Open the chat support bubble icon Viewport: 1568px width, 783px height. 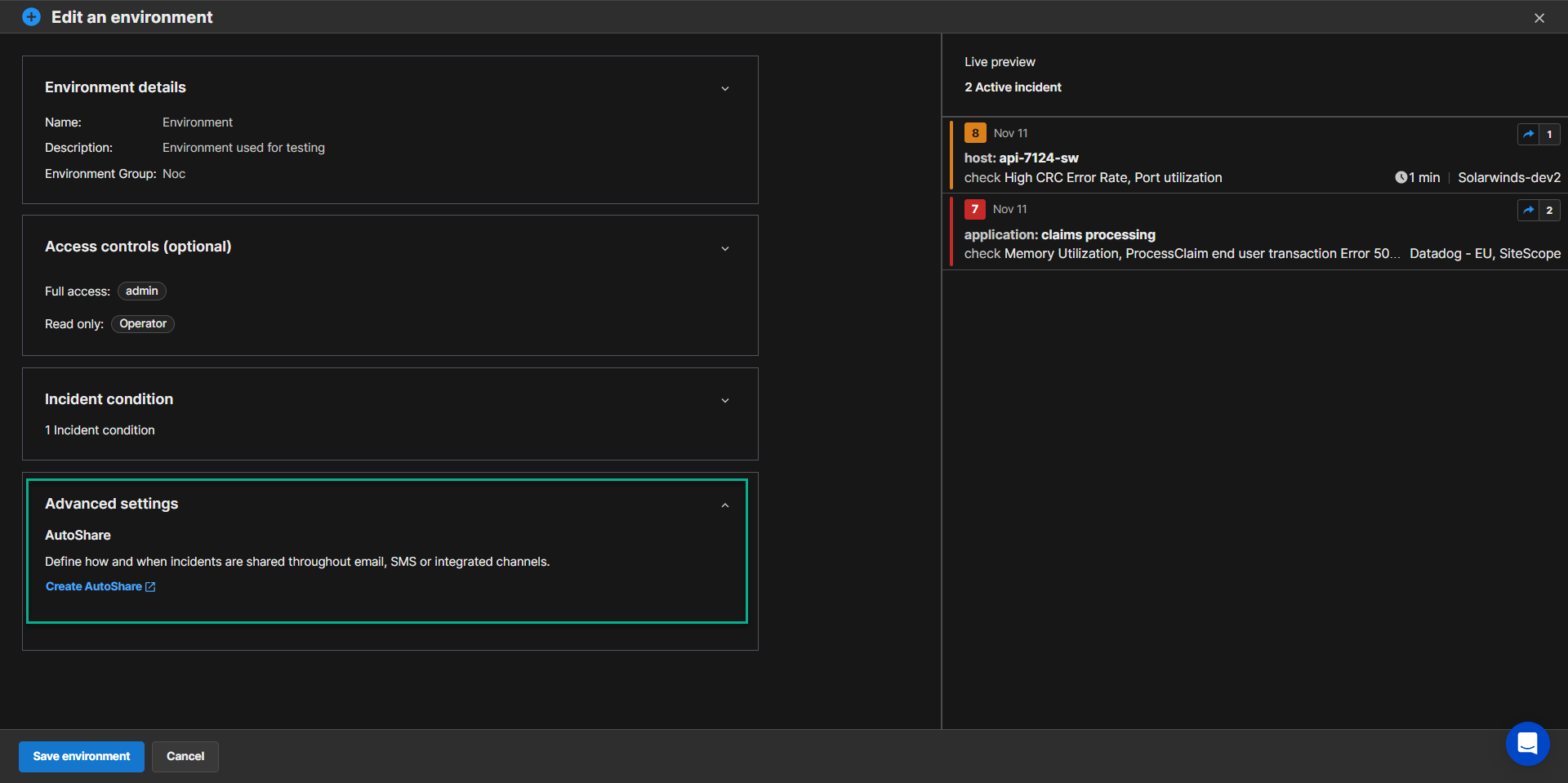pos(1527,743)
